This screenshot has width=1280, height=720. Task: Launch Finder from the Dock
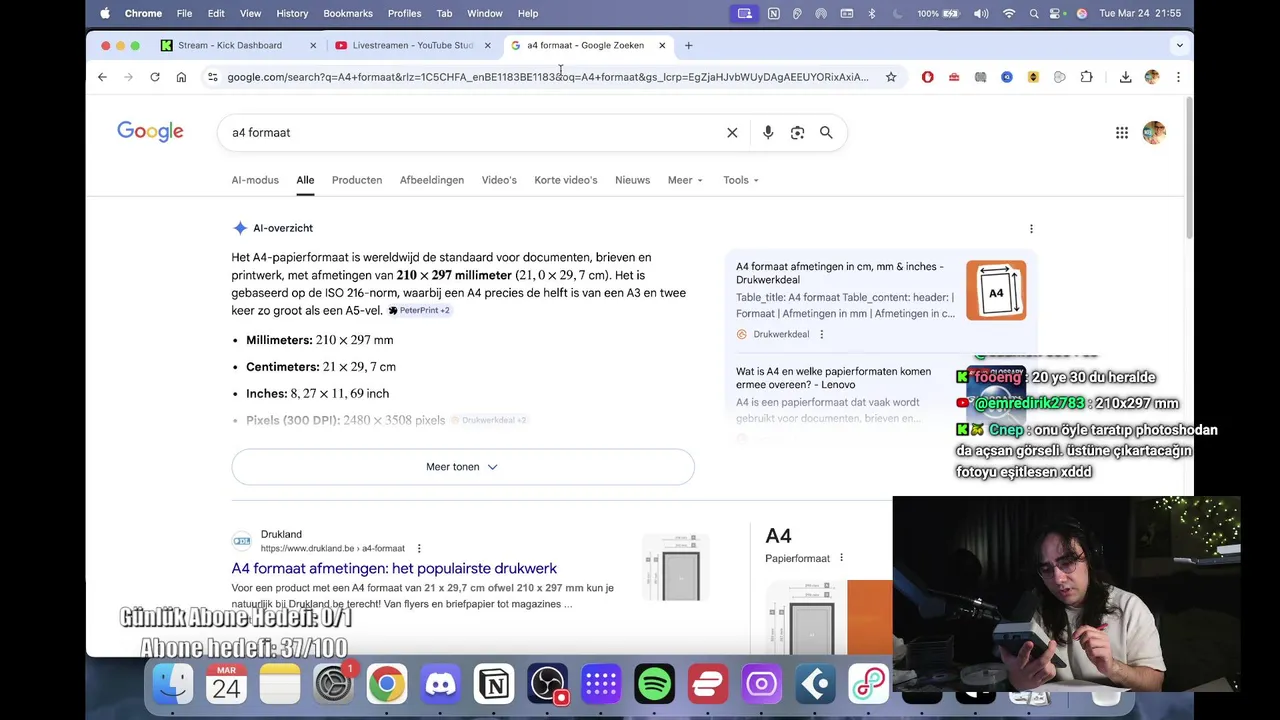172,684
